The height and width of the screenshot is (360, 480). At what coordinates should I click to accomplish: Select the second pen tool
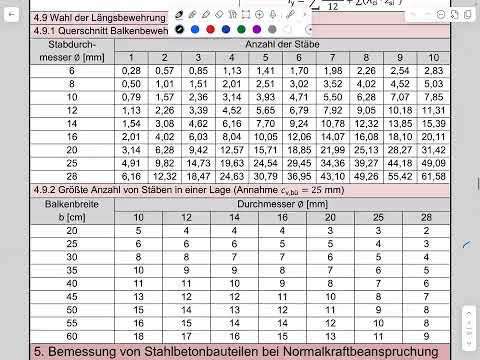coord(192,14)
